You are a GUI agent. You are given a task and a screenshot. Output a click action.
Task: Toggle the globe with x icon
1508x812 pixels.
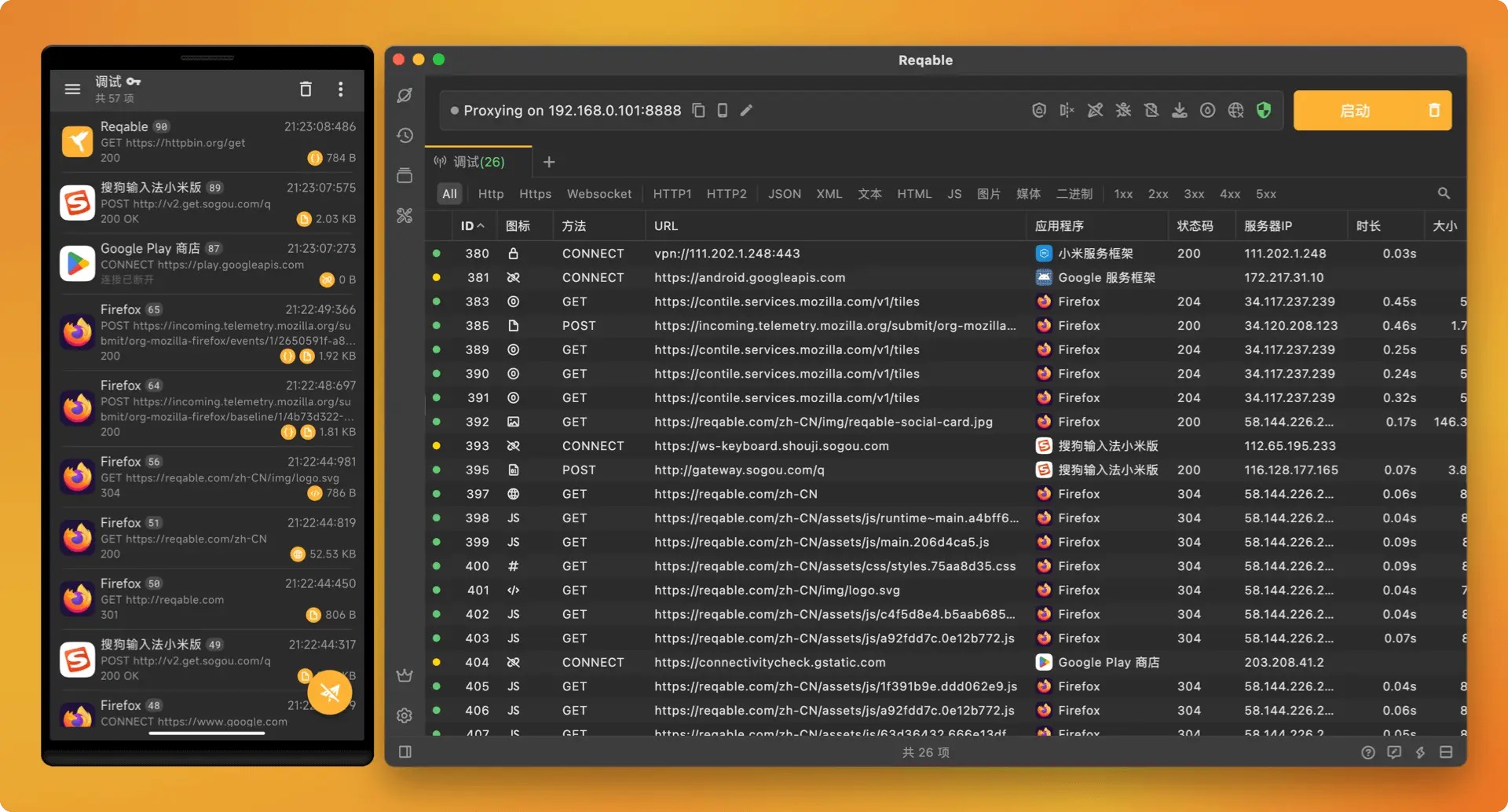click(x=1235, y=111)
